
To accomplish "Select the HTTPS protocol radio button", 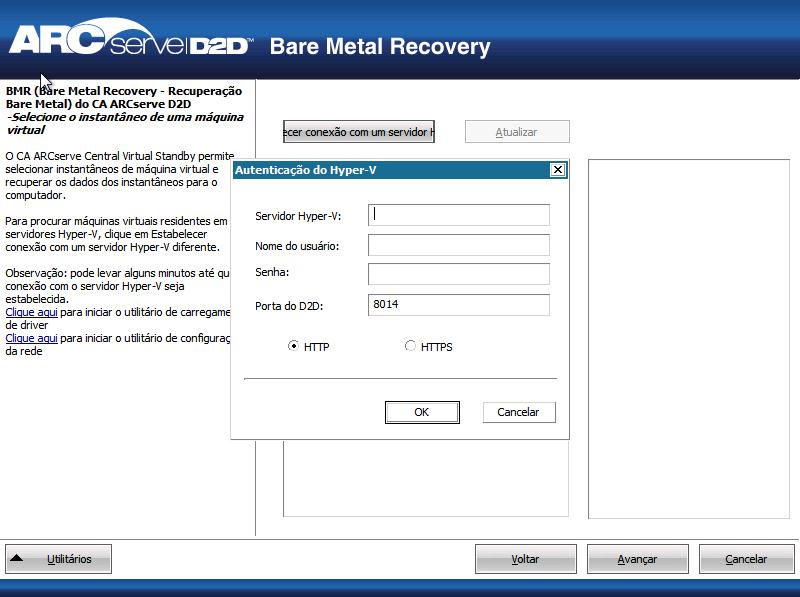I will point(408,346).
